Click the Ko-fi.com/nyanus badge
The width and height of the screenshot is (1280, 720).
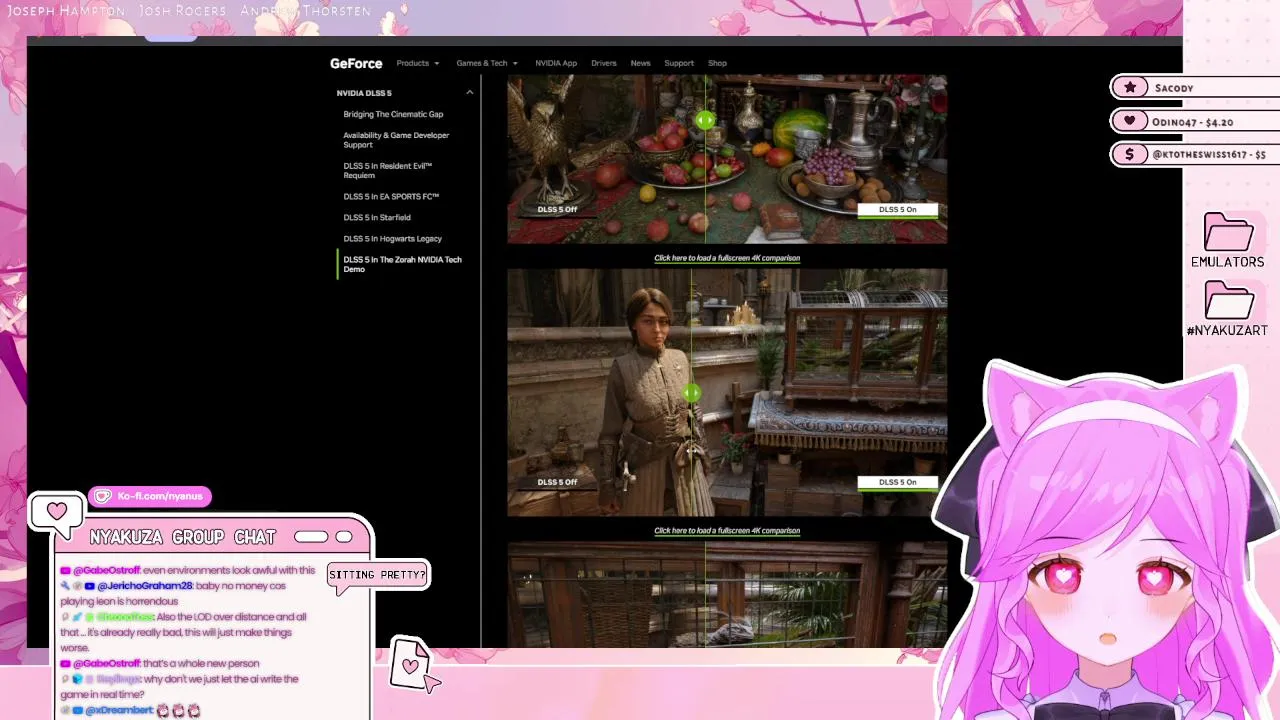[x=150, y=496]
